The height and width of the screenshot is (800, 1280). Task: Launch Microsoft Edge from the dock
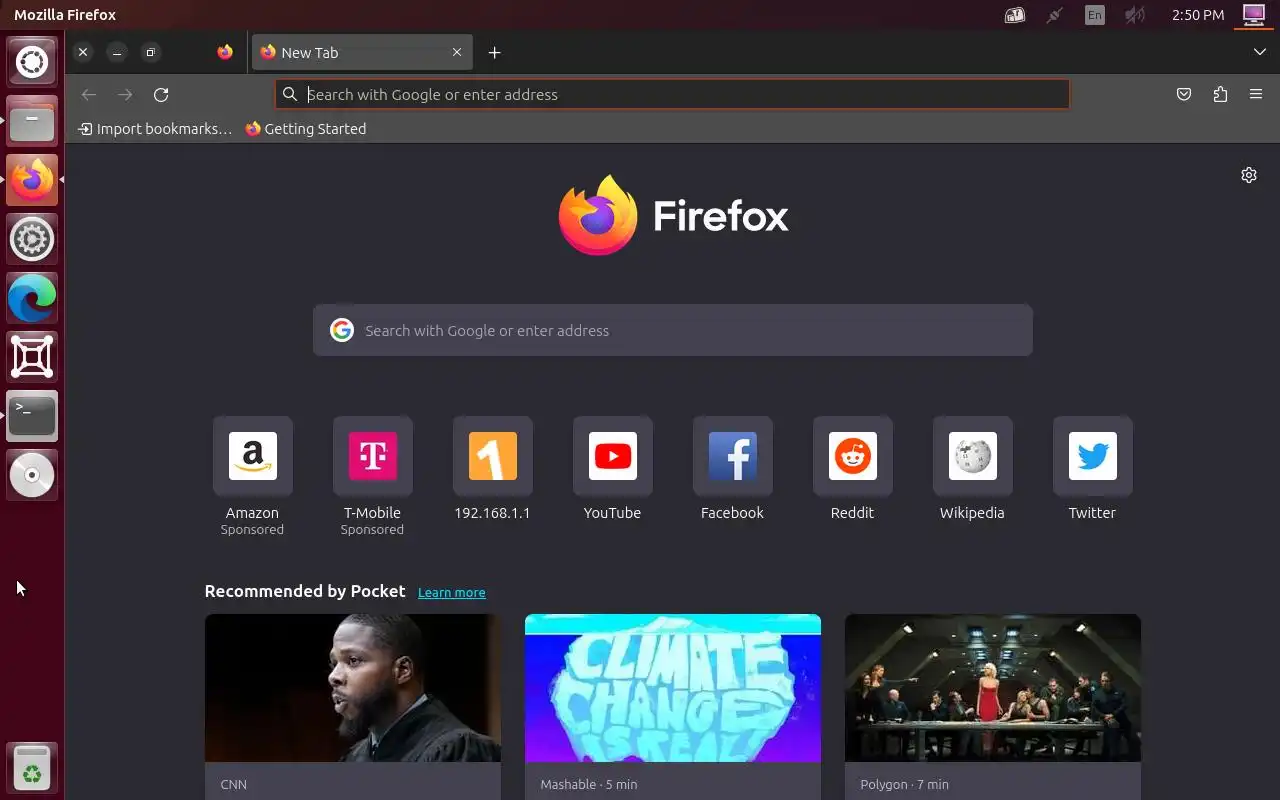point(32,298)
